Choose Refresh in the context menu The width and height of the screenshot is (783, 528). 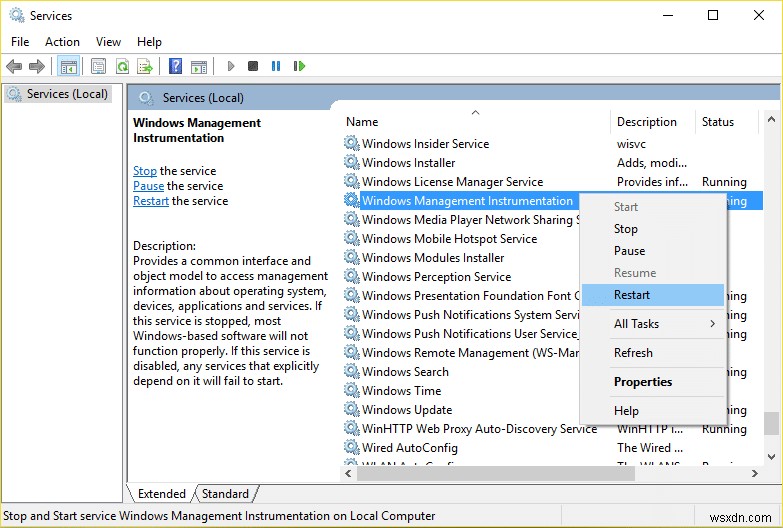pos(653,353)
